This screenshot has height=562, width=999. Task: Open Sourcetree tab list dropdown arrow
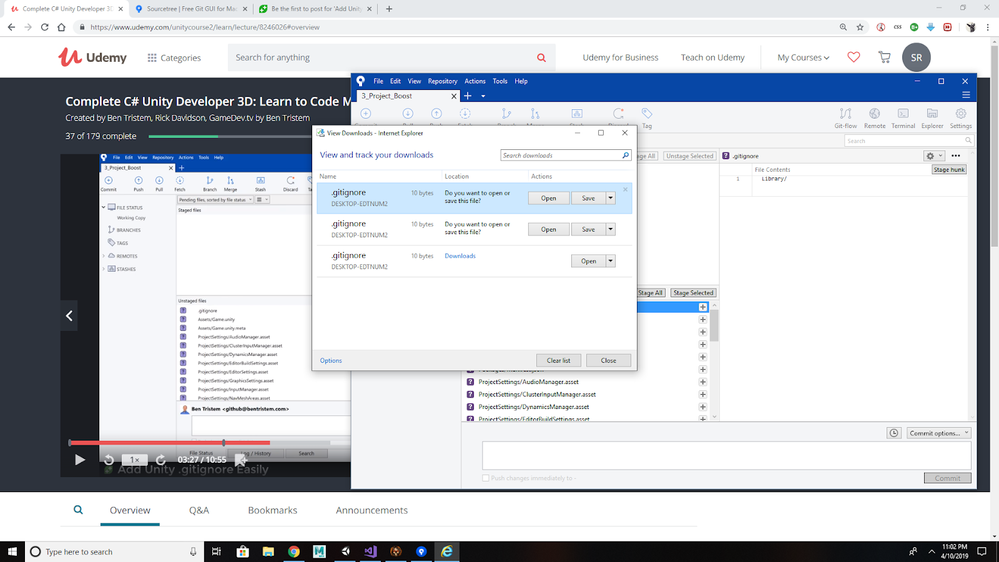[483, 96]
